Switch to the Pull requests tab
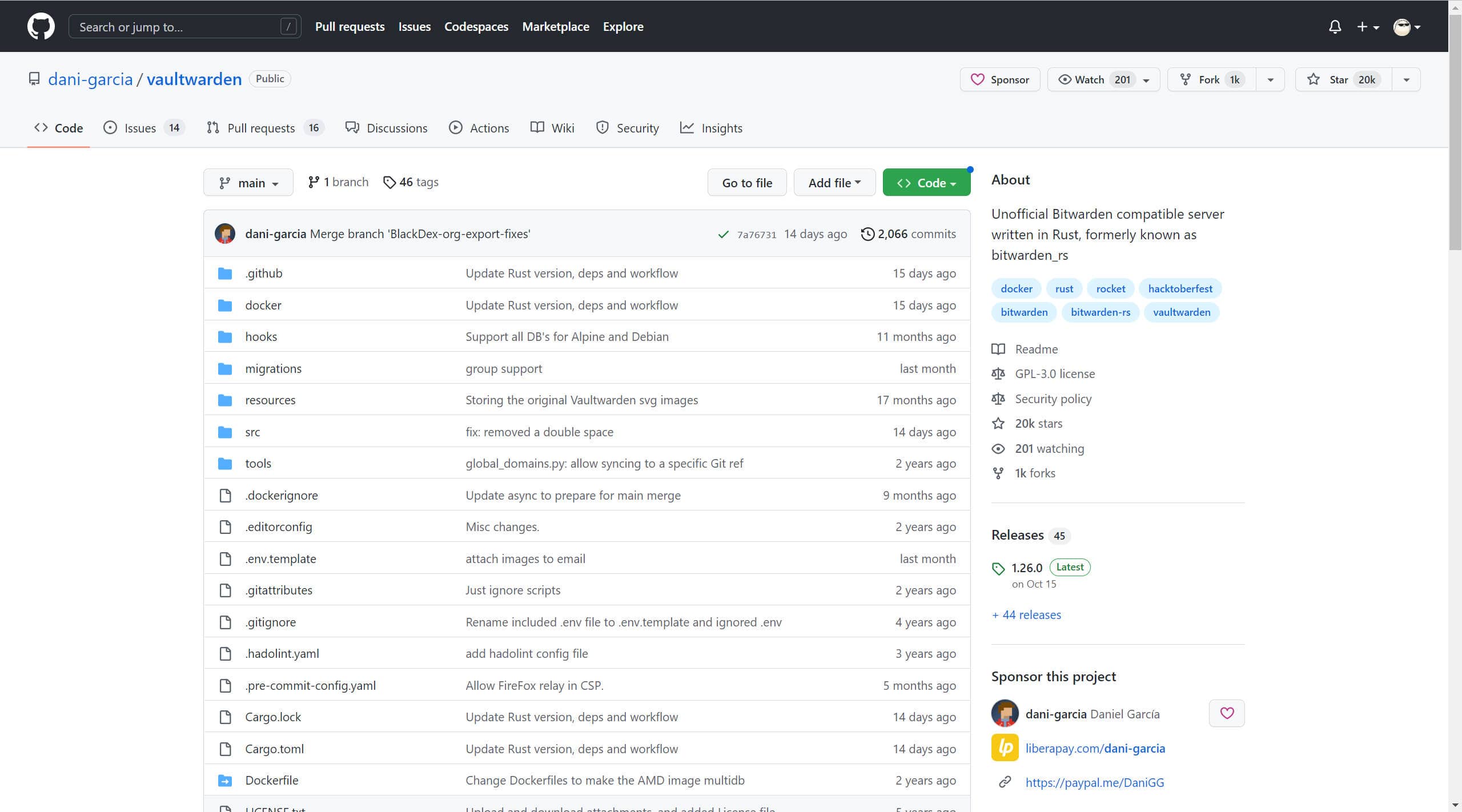The image size is (1462, 812). 265,128
